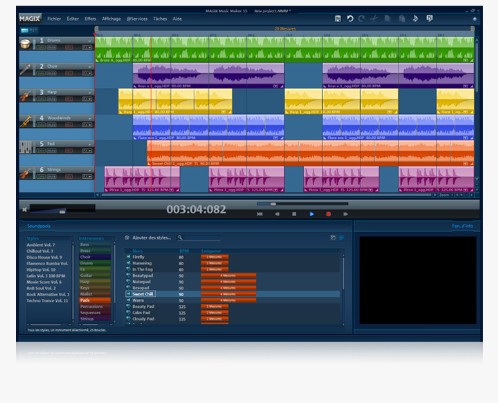Toggle the FX button on track 3 Harp
Image resolution: width=498 pixels, height=403 pixels.
point(87,99)
